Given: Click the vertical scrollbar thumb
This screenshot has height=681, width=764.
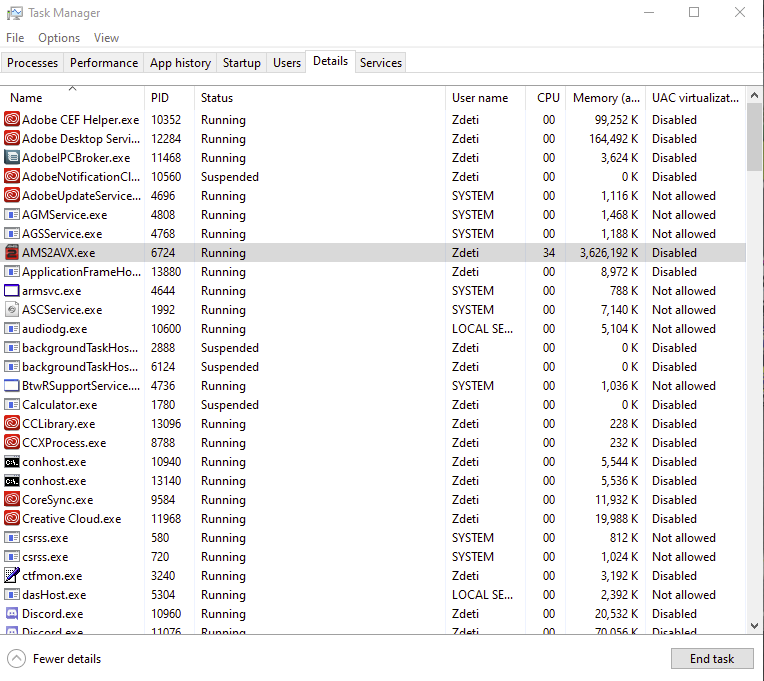Looking at the screenshot, I should pos(754,137).
